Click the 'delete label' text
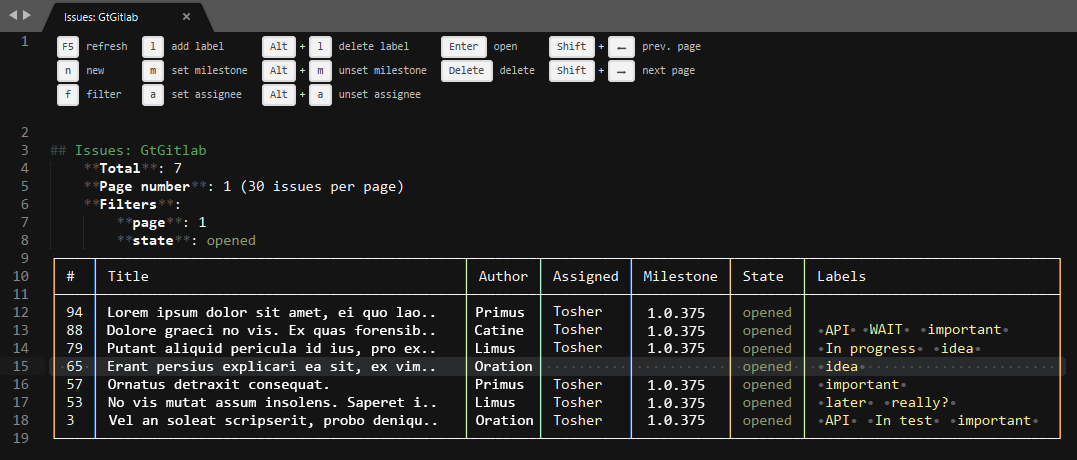The height and width of the screenshot is (460, 1077). [x=374, y=47]
